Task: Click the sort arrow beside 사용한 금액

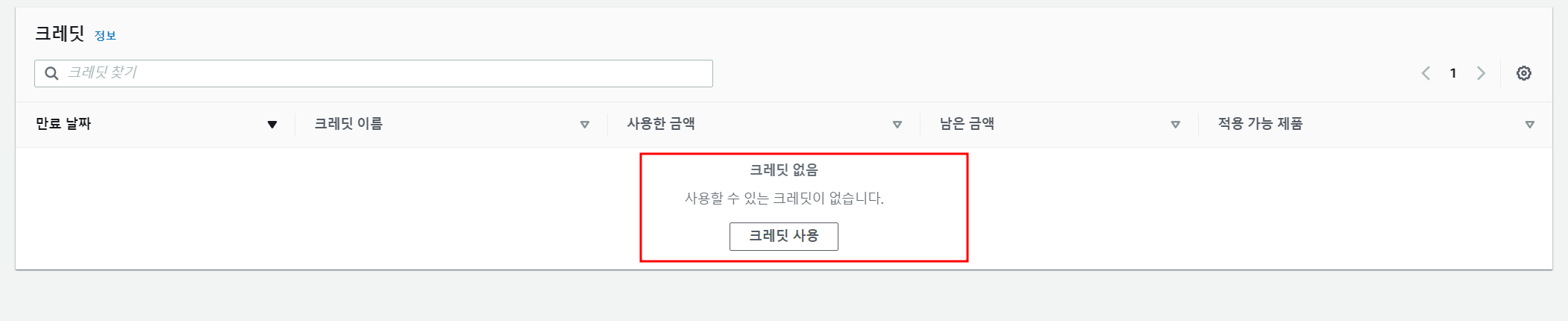Action: 897,125
